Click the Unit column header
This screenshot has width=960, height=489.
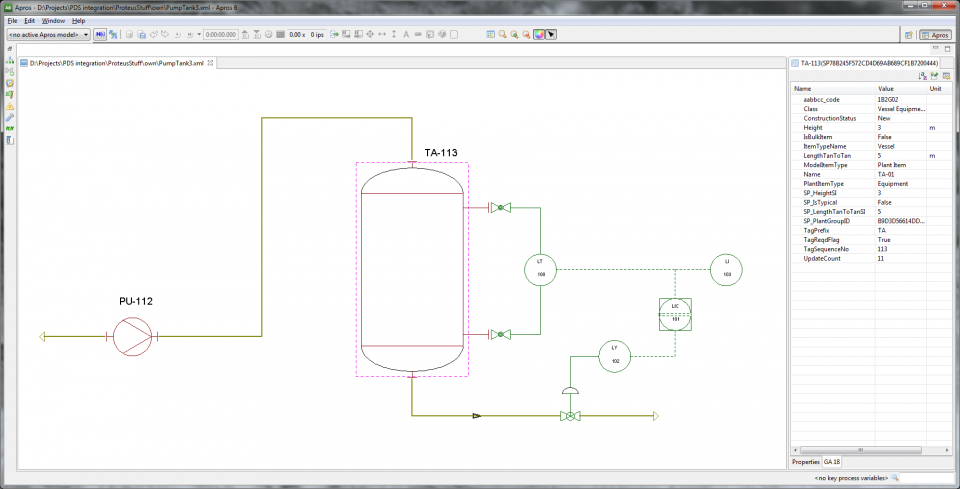tap(940, 89)
